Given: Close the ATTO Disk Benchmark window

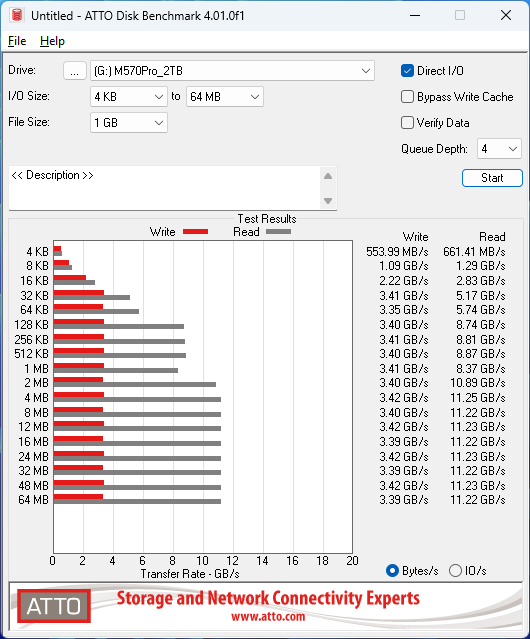Looking at the screenshot, I should pyautogui.click(x=506, y=15).
